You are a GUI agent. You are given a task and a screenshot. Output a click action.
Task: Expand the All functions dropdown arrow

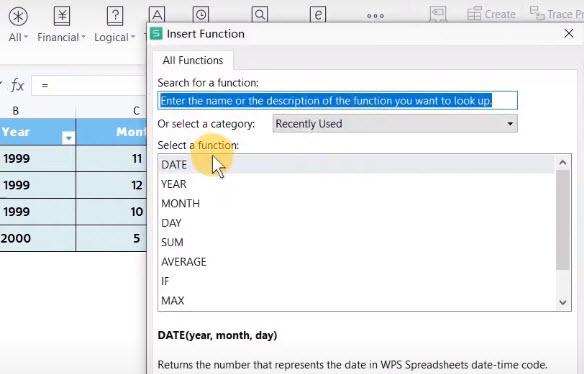click(x=26, y=37)
